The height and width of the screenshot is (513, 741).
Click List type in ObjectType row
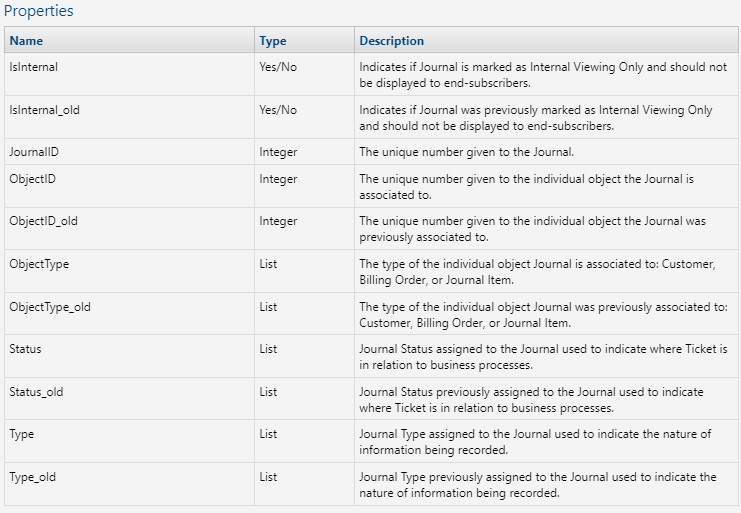(x=268, y=264)
